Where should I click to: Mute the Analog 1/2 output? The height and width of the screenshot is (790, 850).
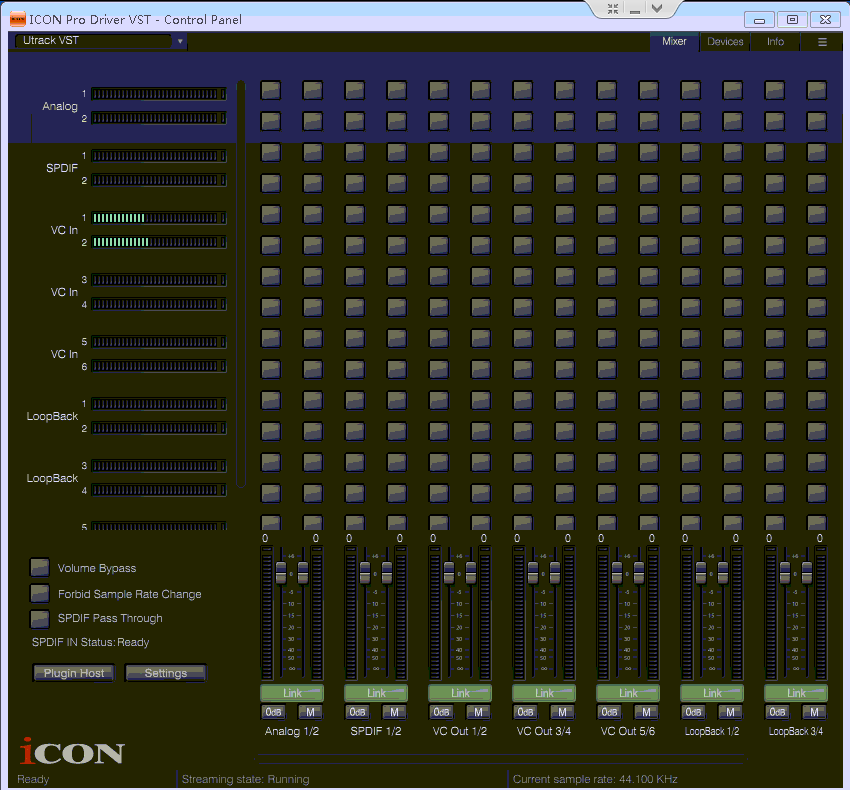point(311,712)
